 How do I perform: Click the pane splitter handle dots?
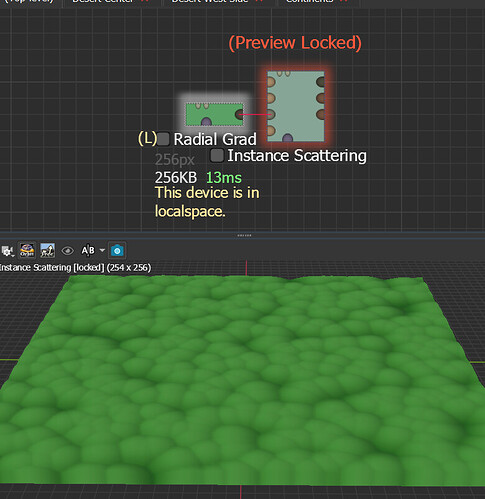point(244,235)
